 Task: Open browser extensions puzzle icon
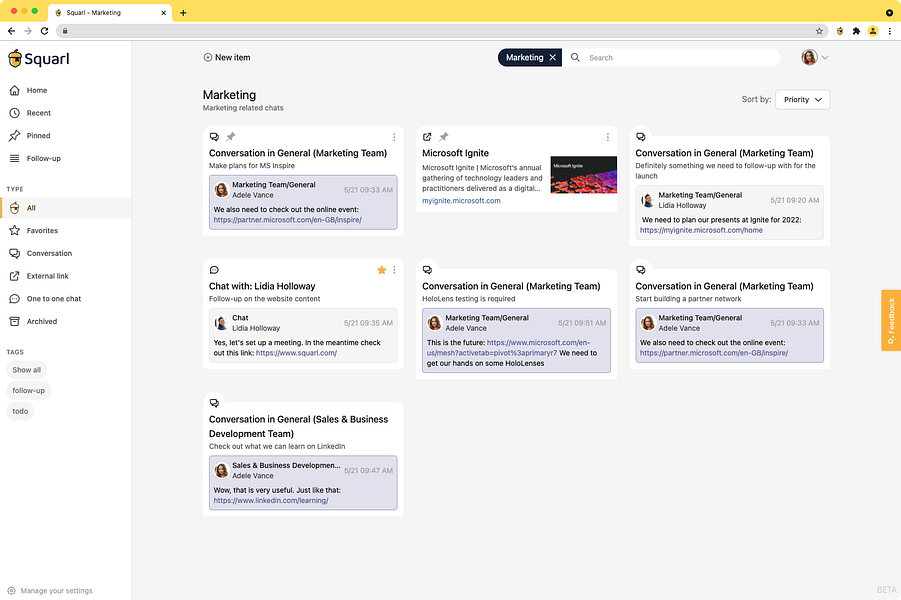pyautogui.click(x=856, y=31)
